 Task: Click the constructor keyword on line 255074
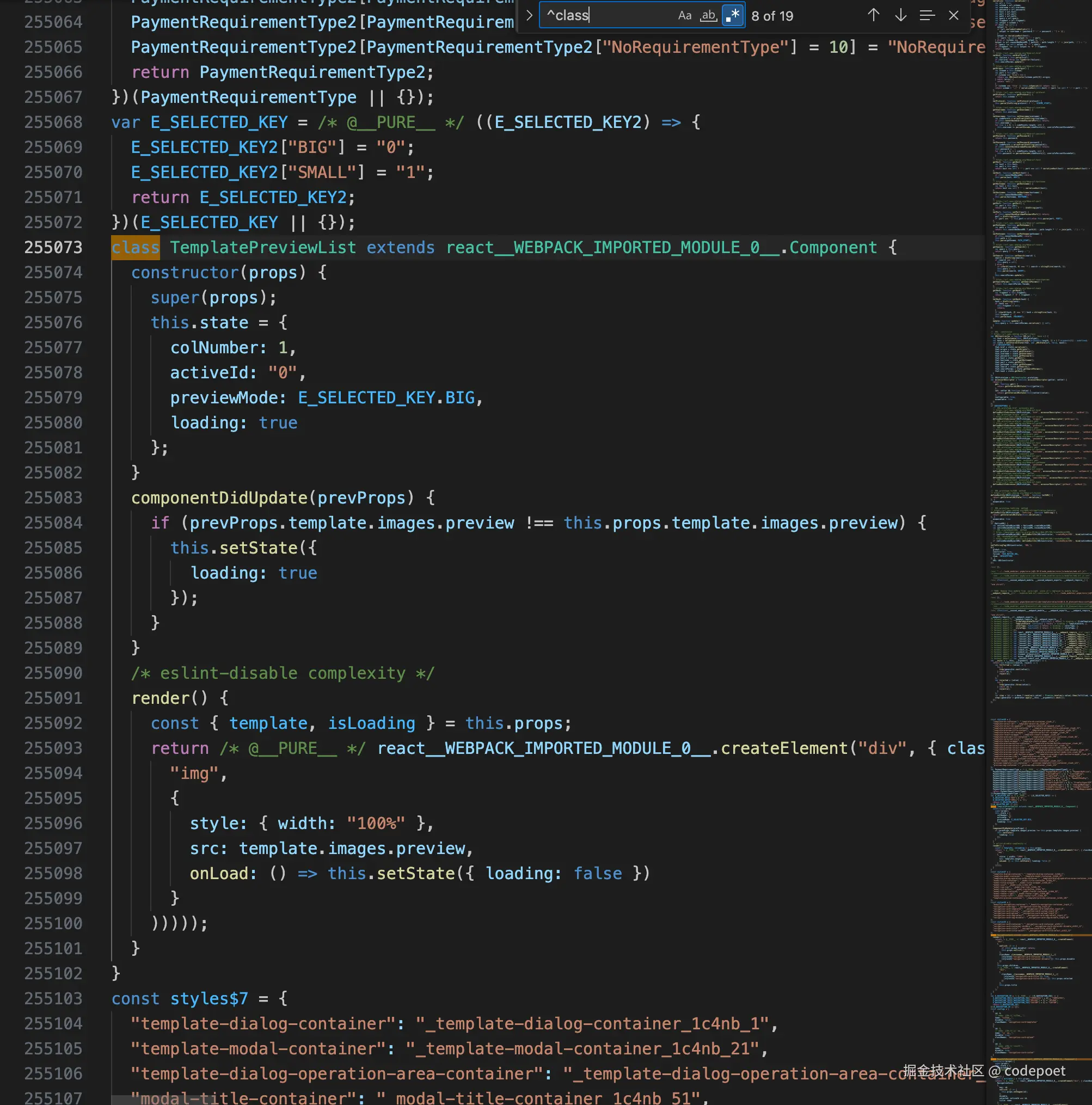tap(184, 272)
